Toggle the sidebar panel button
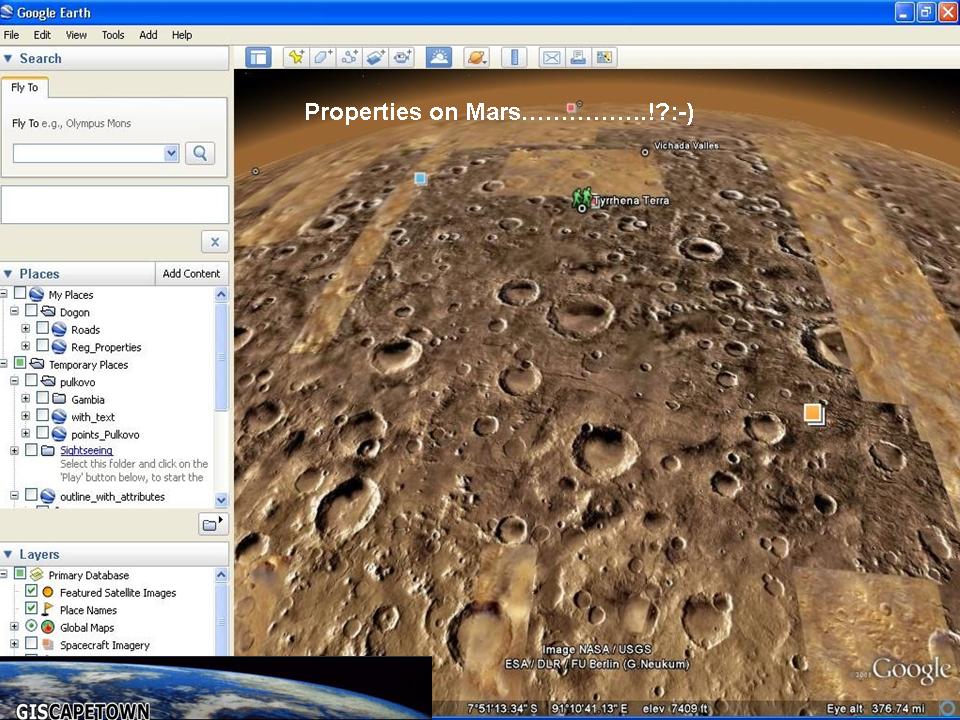 [258, 58]
